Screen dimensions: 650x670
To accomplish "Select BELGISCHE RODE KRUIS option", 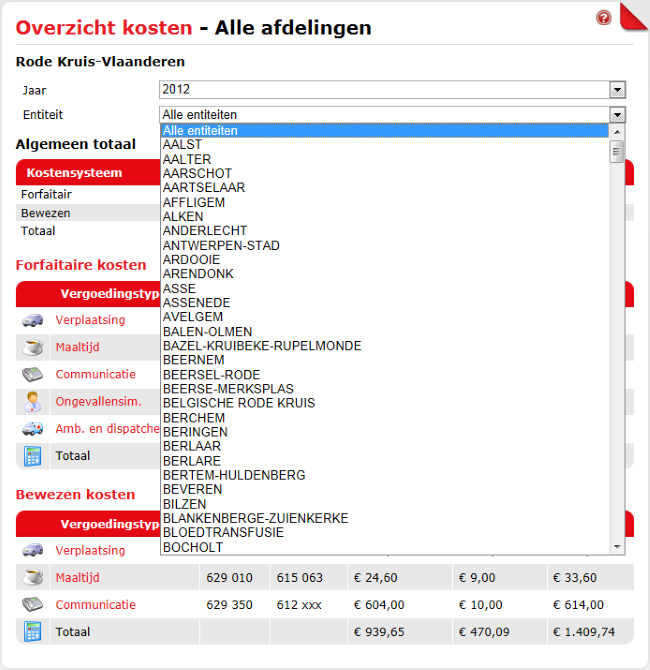I will (385, 403).
